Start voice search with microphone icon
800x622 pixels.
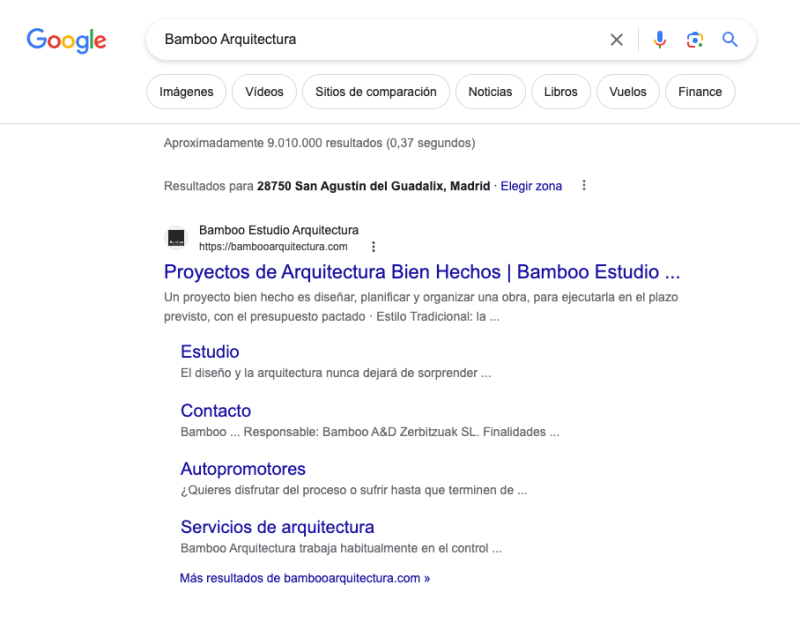click(x=660, y=40)
